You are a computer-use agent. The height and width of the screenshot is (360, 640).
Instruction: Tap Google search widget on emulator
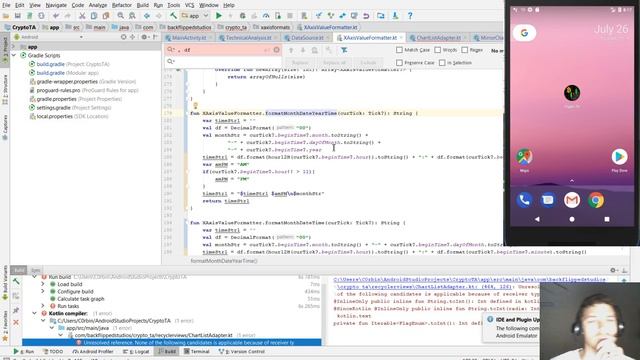(x=524, y=33)
